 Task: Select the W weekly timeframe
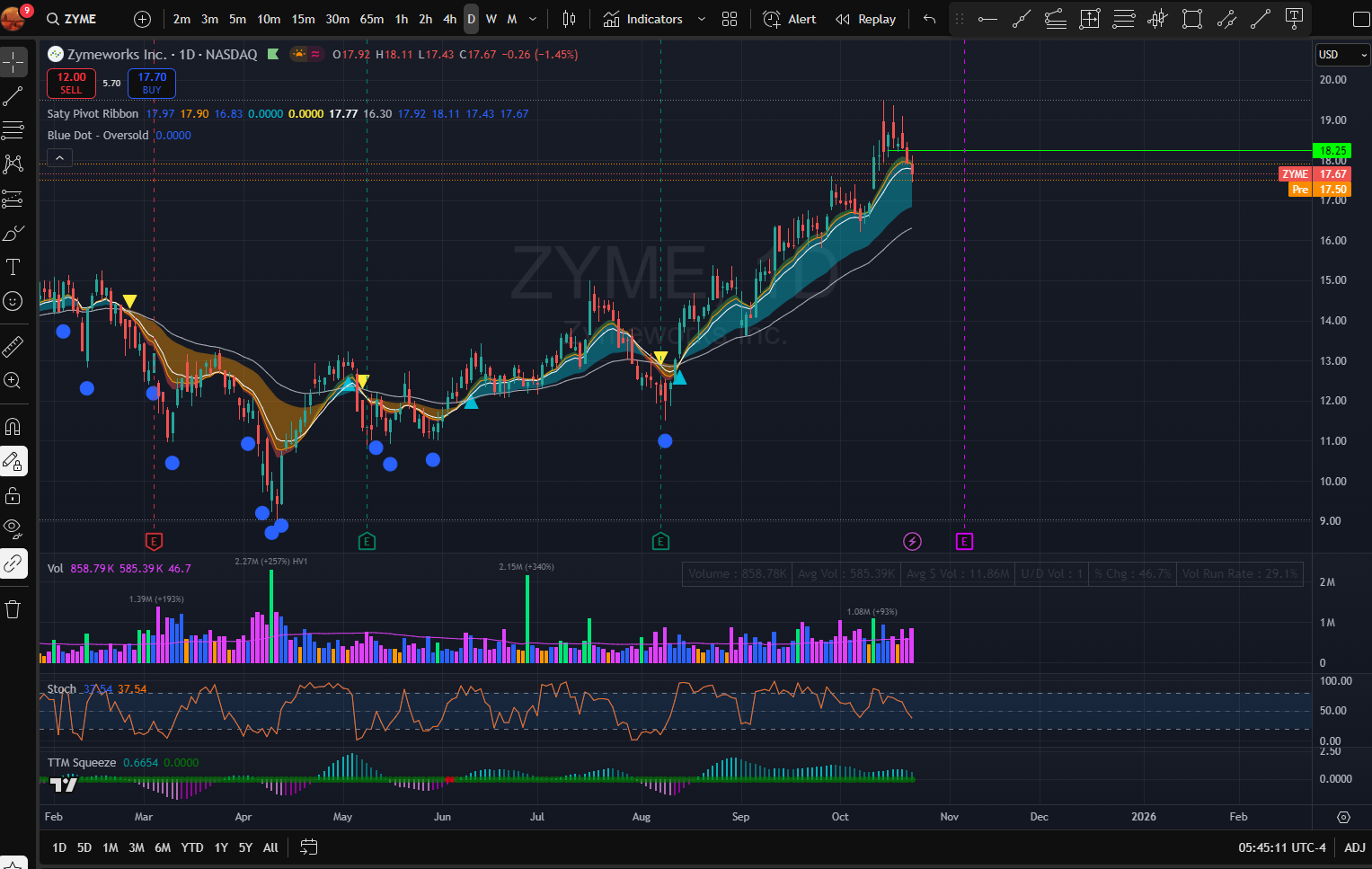491,19
